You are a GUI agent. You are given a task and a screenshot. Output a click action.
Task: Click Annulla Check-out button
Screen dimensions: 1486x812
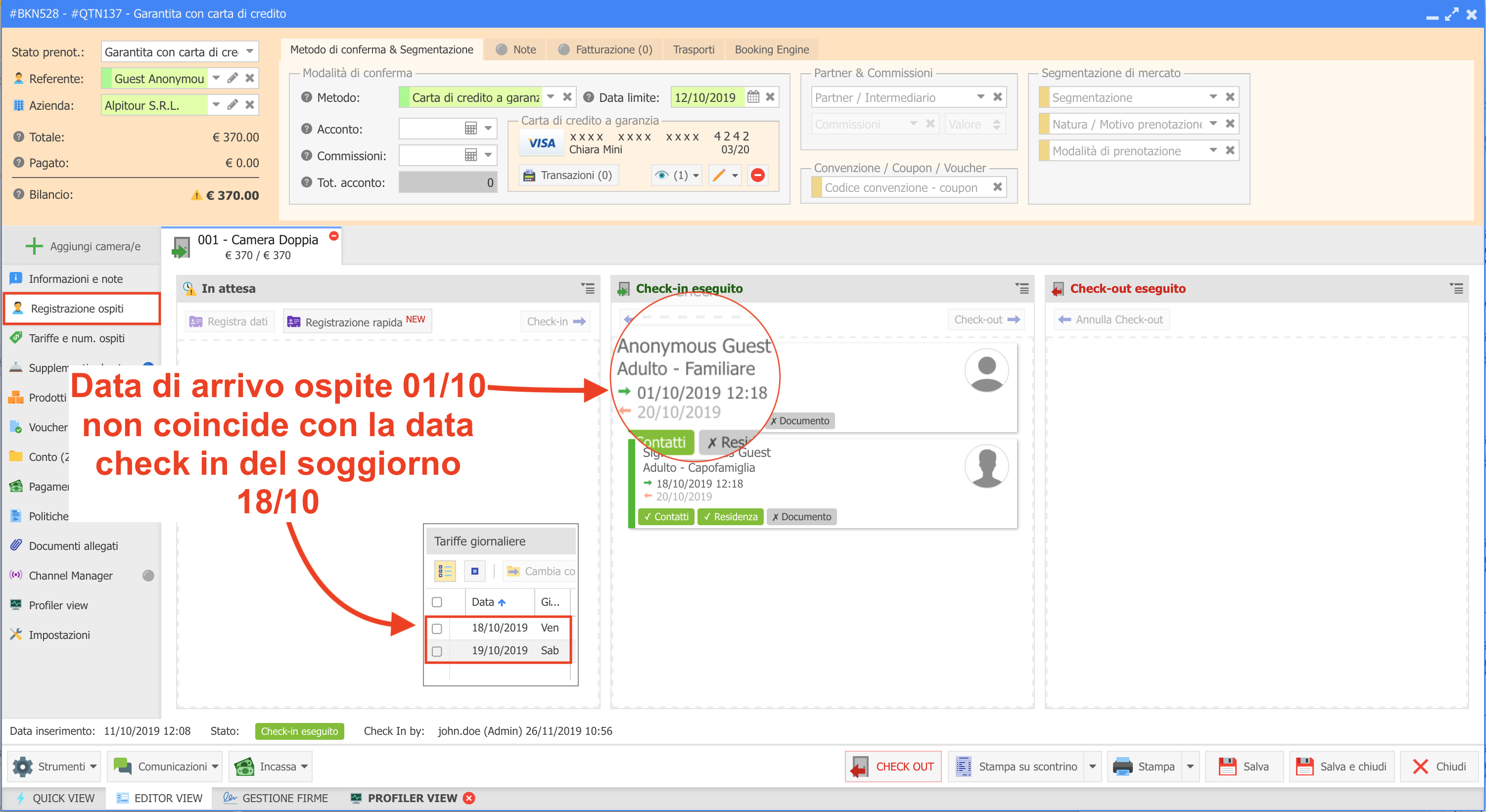click(x=1112, y=319)
